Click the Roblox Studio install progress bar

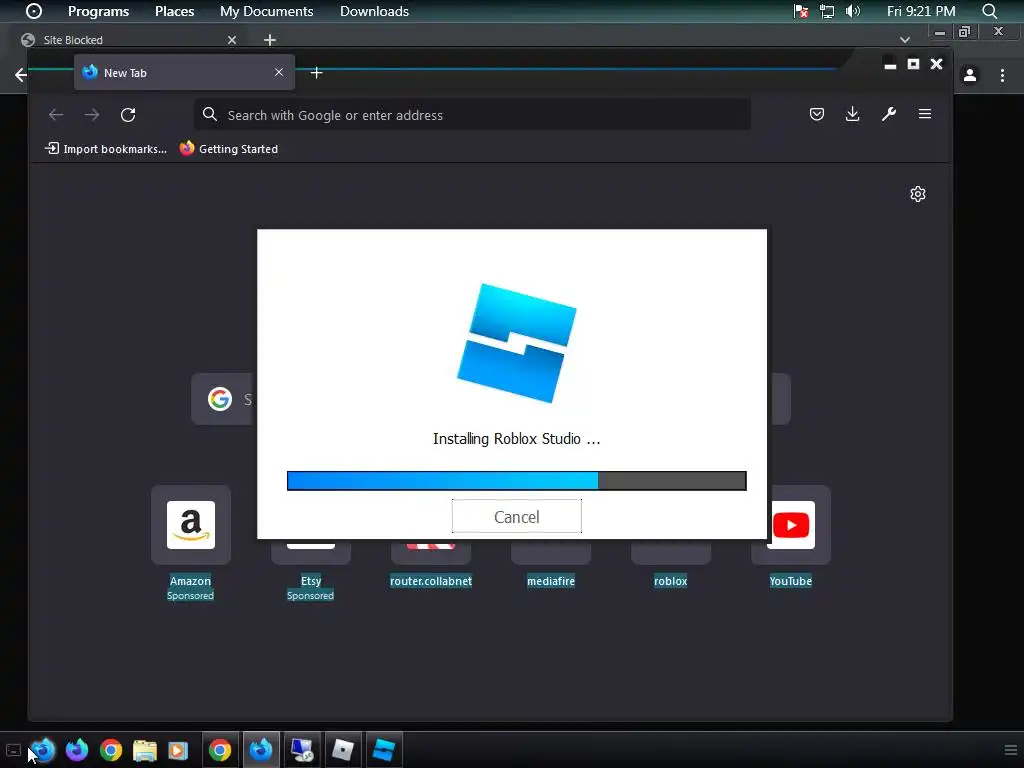(x=517, y=481)
